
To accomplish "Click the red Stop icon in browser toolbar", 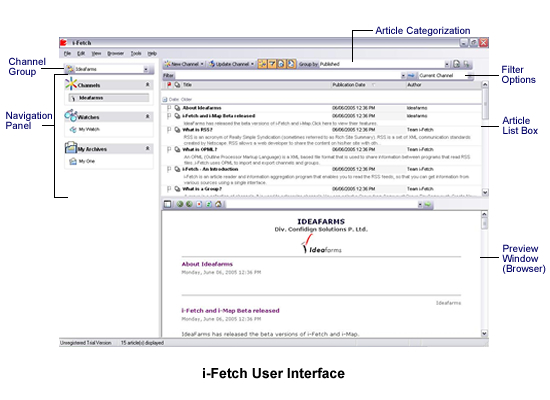I will [x=199, y=204].
